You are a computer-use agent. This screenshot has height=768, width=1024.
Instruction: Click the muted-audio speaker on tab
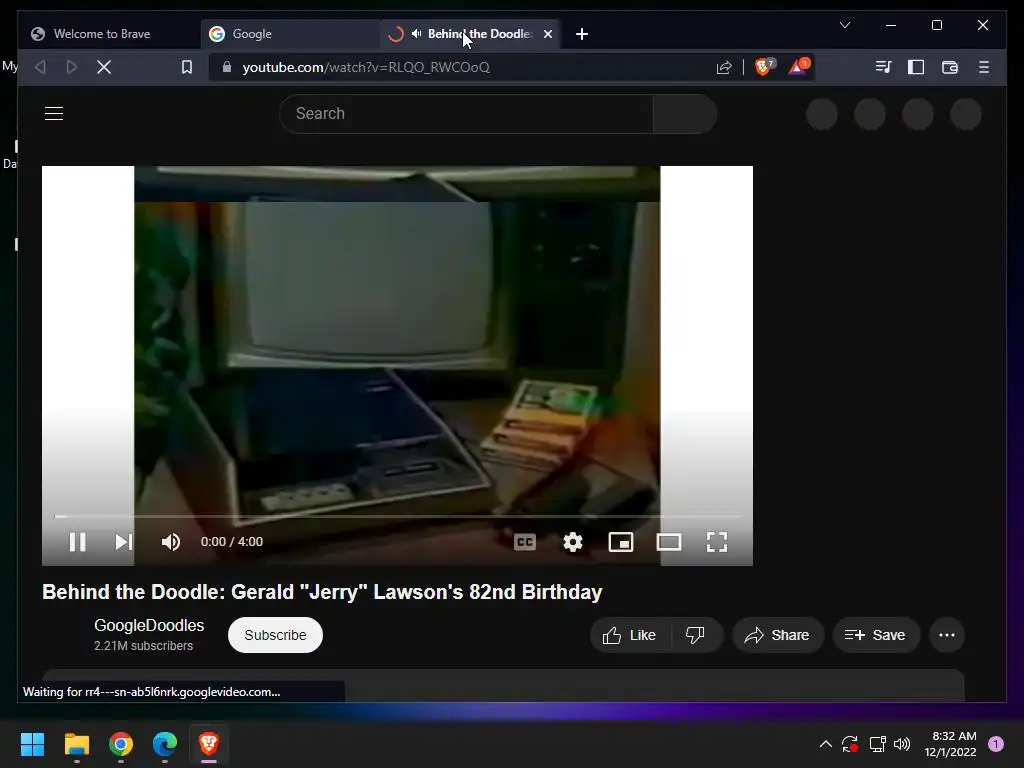[417, 34]
